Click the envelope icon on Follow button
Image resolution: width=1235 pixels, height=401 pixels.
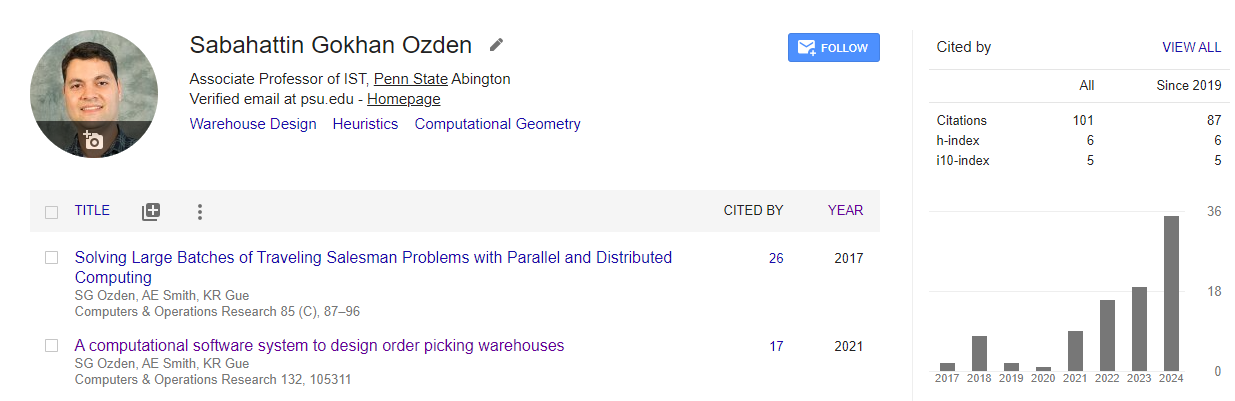tap(807, 48)
